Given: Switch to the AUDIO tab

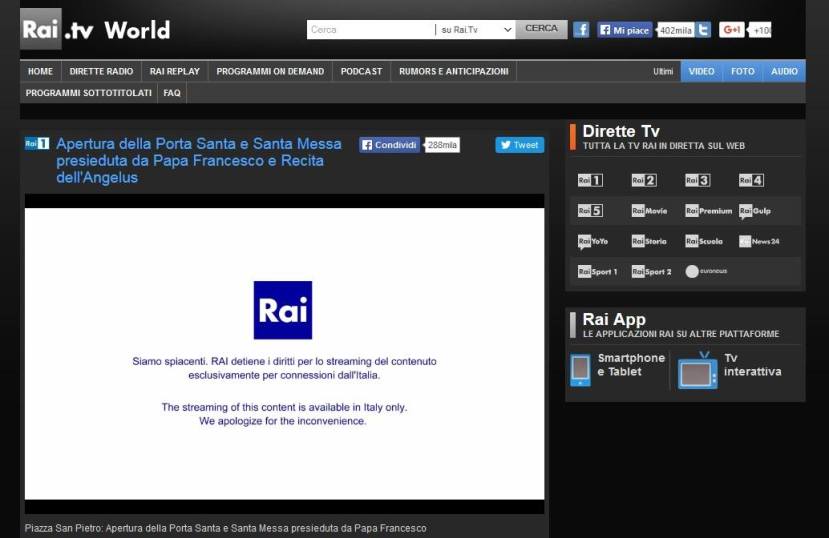Looking at the screenshot, I should (784, 72).
